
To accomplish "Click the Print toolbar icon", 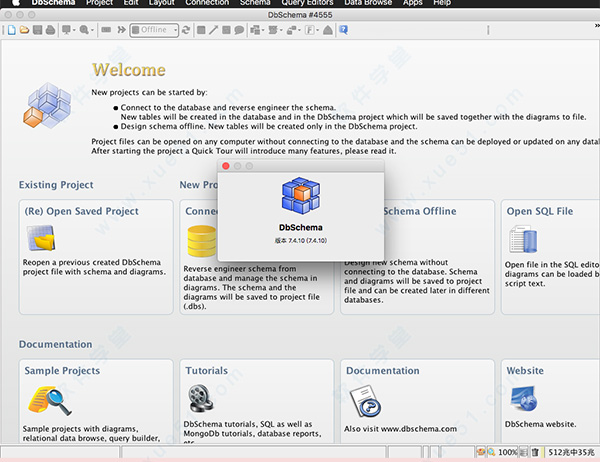I will pos(51,30).
